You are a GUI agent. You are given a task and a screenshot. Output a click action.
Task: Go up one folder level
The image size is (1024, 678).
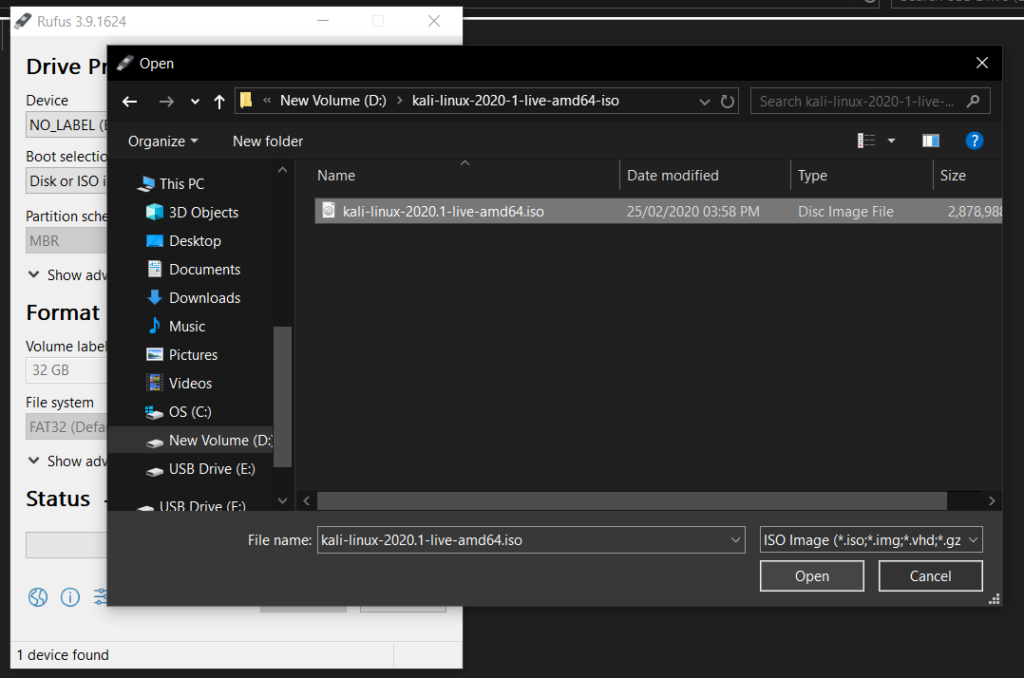(219, 101)
